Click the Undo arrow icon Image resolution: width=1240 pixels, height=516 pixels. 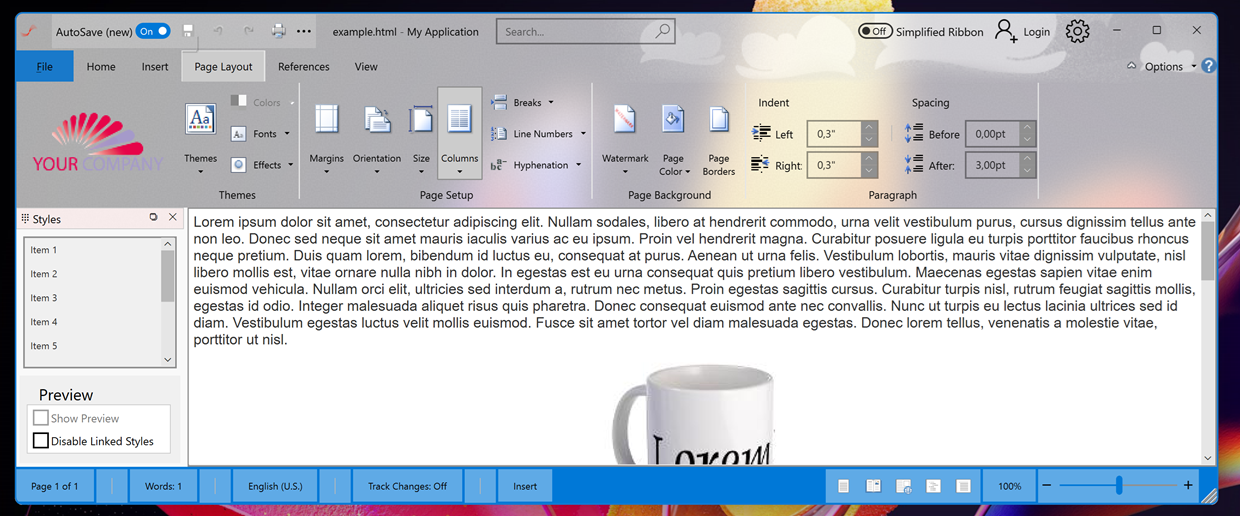click(218, 31)
